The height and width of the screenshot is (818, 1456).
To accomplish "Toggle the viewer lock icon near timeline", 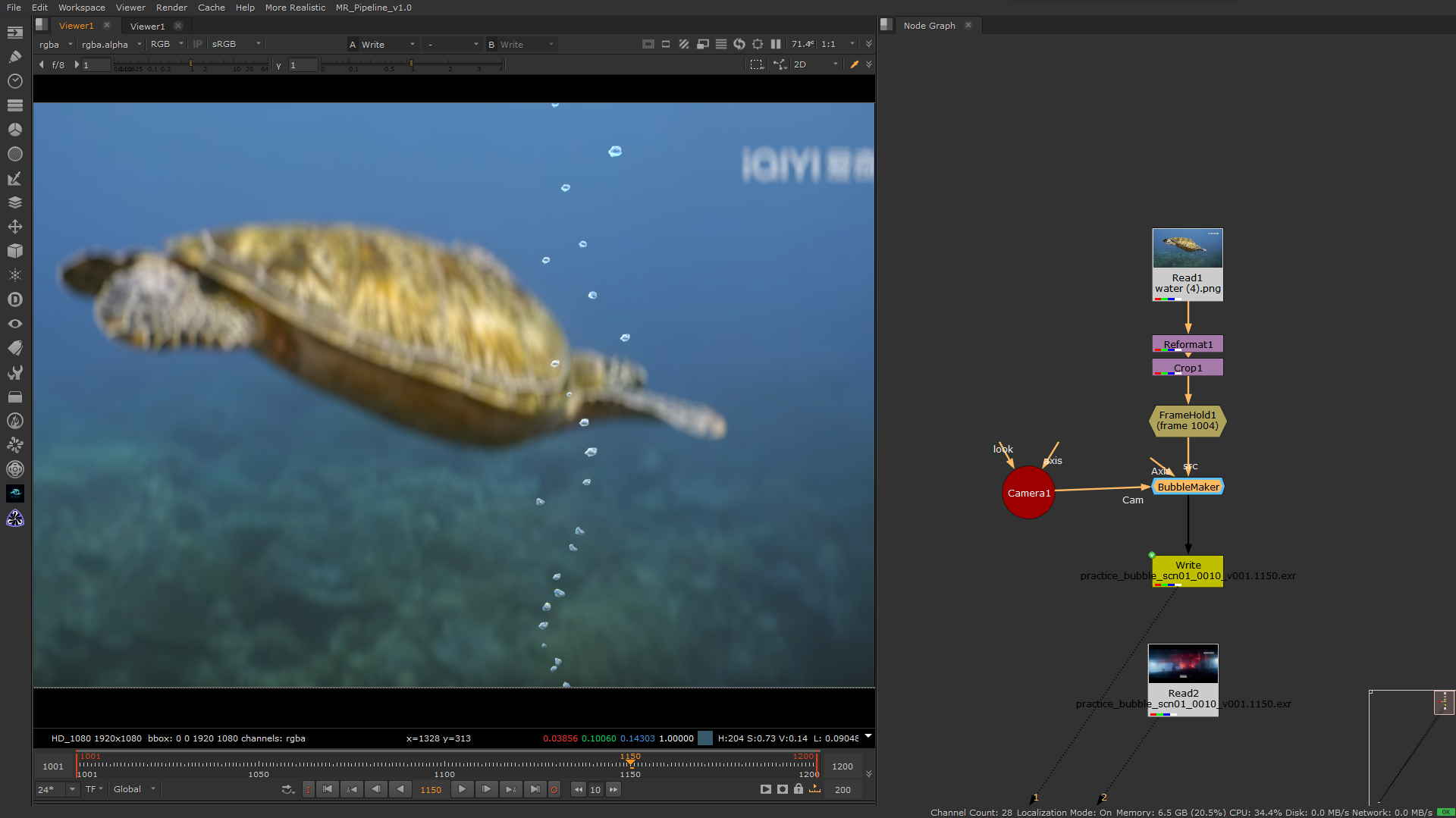I will tap(799, 789).
